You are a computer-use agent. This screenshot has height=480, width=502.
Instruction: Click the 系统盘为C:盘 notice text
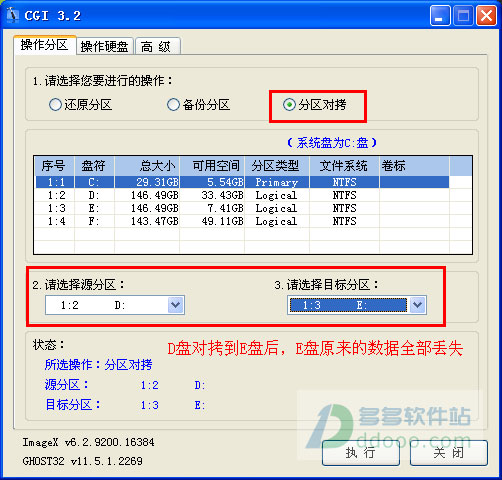click(332, 143)
